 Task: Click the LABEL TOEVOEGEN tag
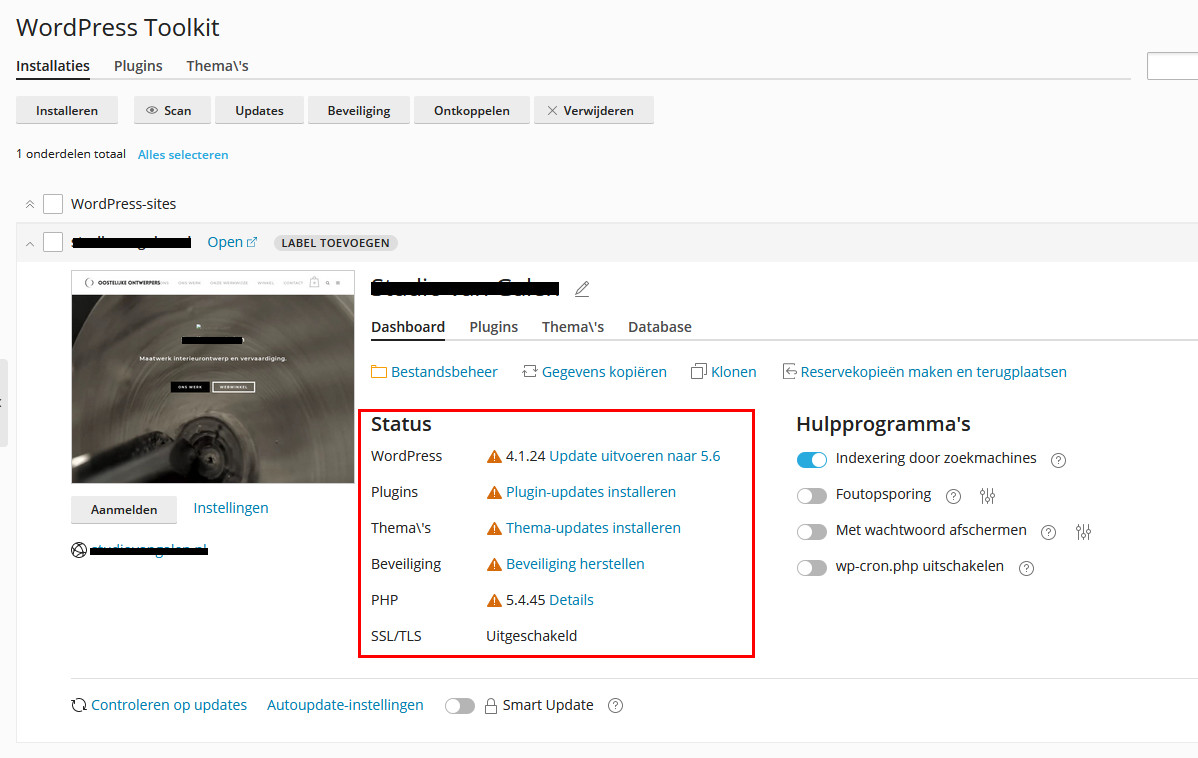[x=335, y=243]
